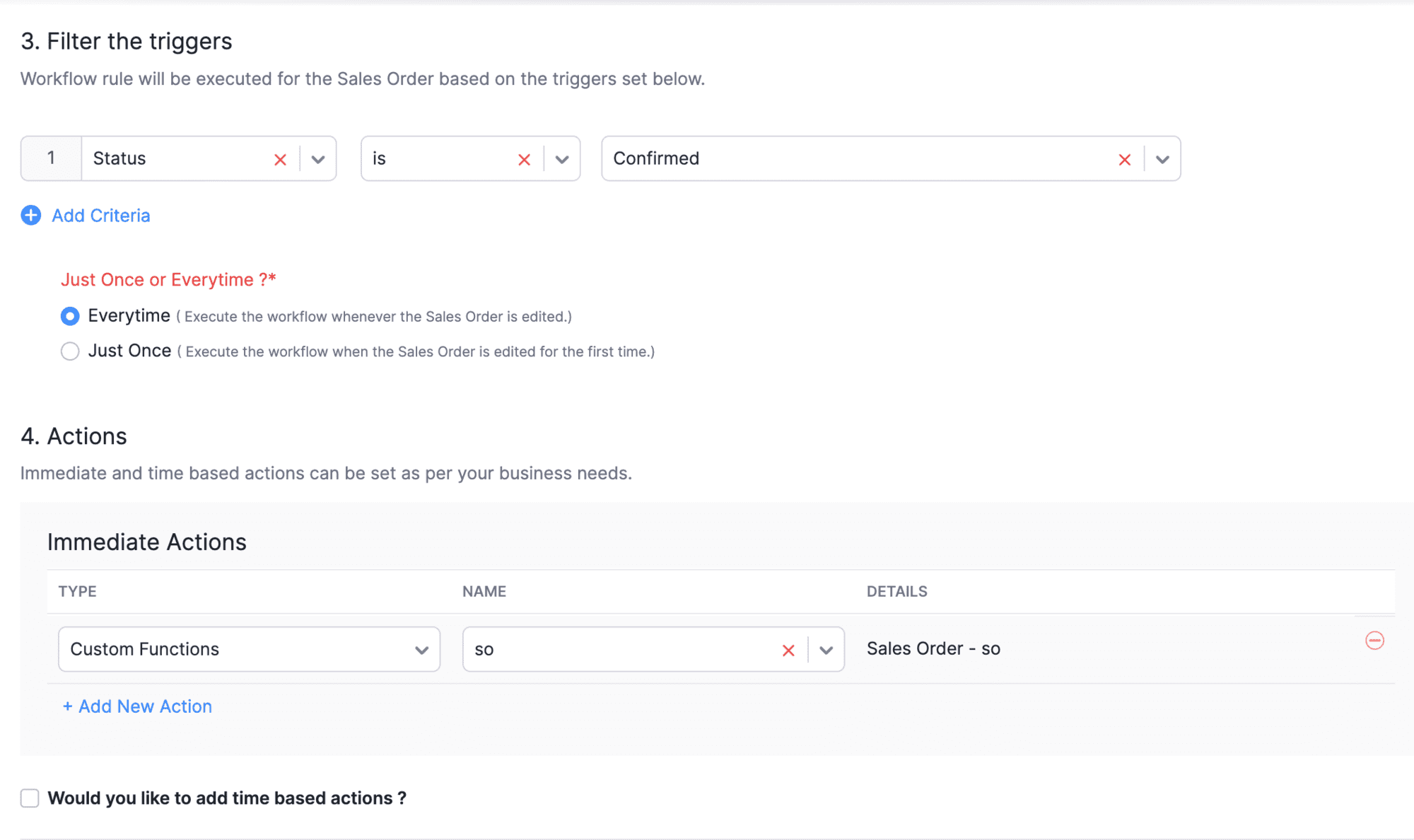Remove the Custom Functions action row
This screenshot has height=840, width=1414.
click(x=1374, y=641)
